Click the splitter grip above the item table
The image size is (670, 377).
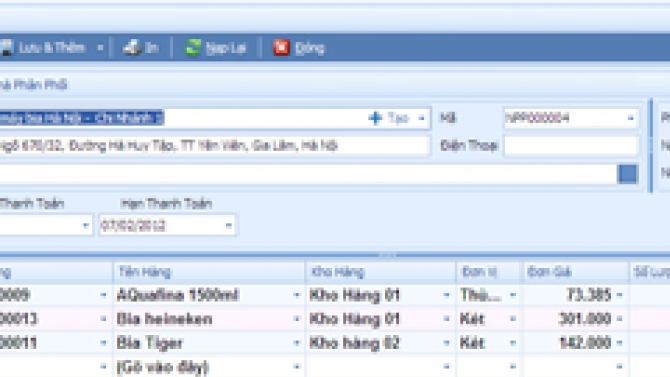(388, 255)
